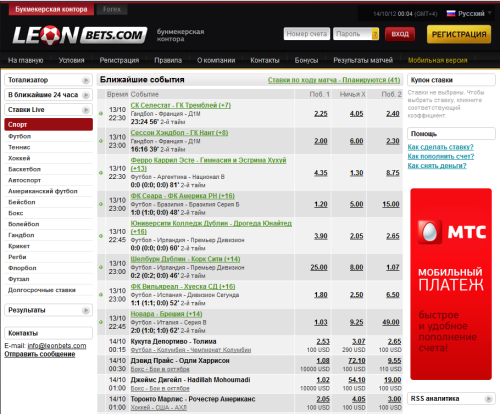Expand the В ближайшие 24 часа arrow
Screen dimensions: 500x414
point(86,95)
